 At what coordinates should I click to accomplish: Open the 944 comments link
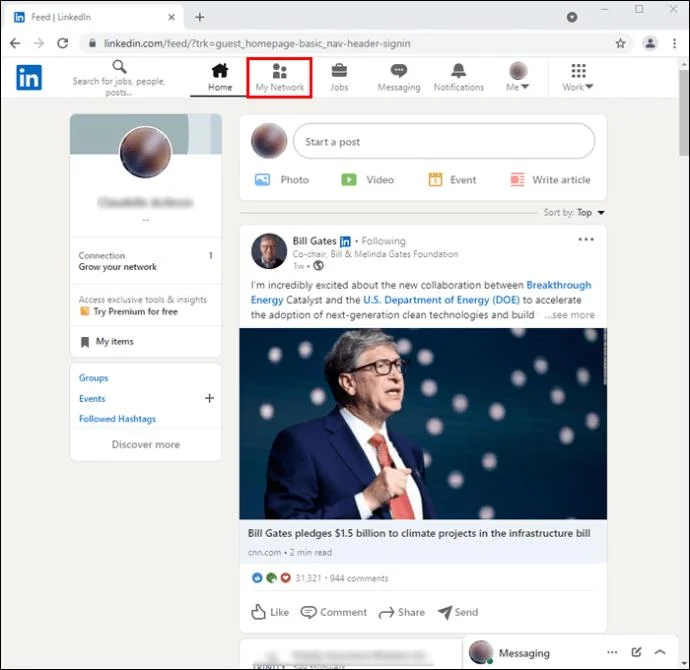point(359,578)
